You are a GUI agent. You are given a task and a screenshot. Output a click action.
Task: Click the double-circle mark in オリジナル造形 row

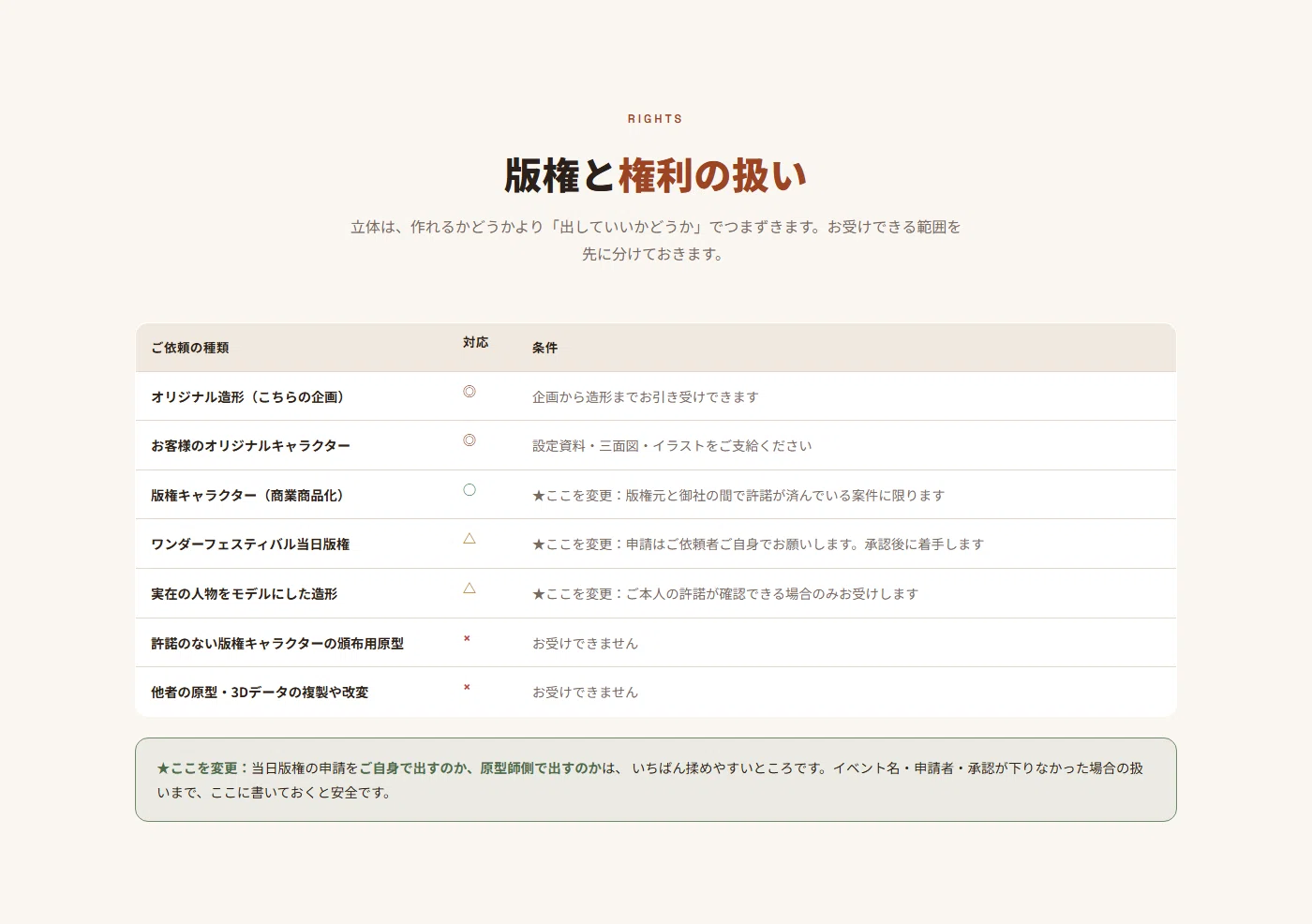(470, 392)
